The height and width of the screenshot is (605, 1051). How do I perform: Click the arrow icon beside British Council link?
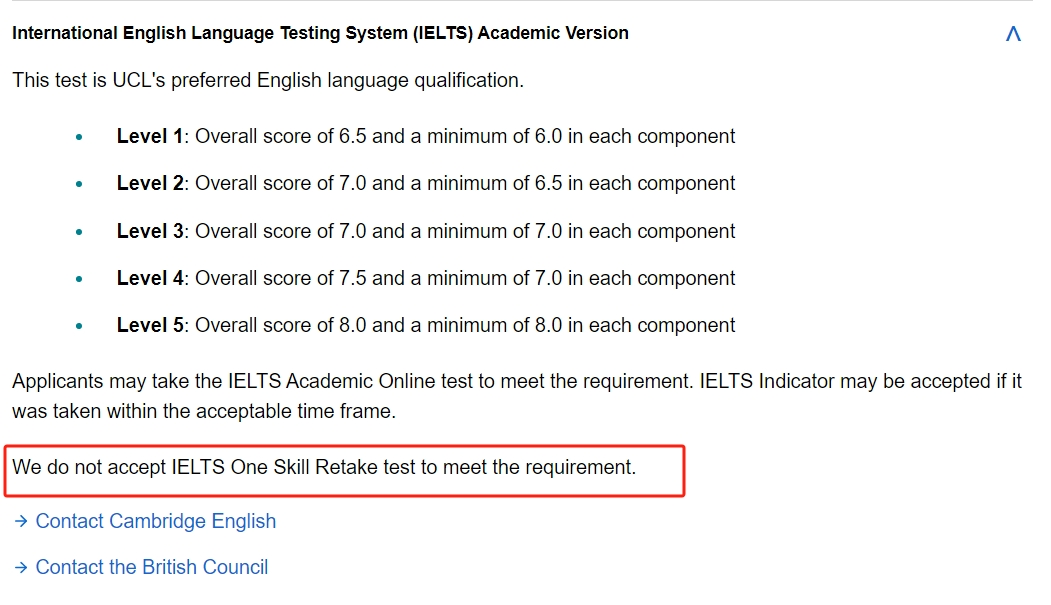(21, 567)
